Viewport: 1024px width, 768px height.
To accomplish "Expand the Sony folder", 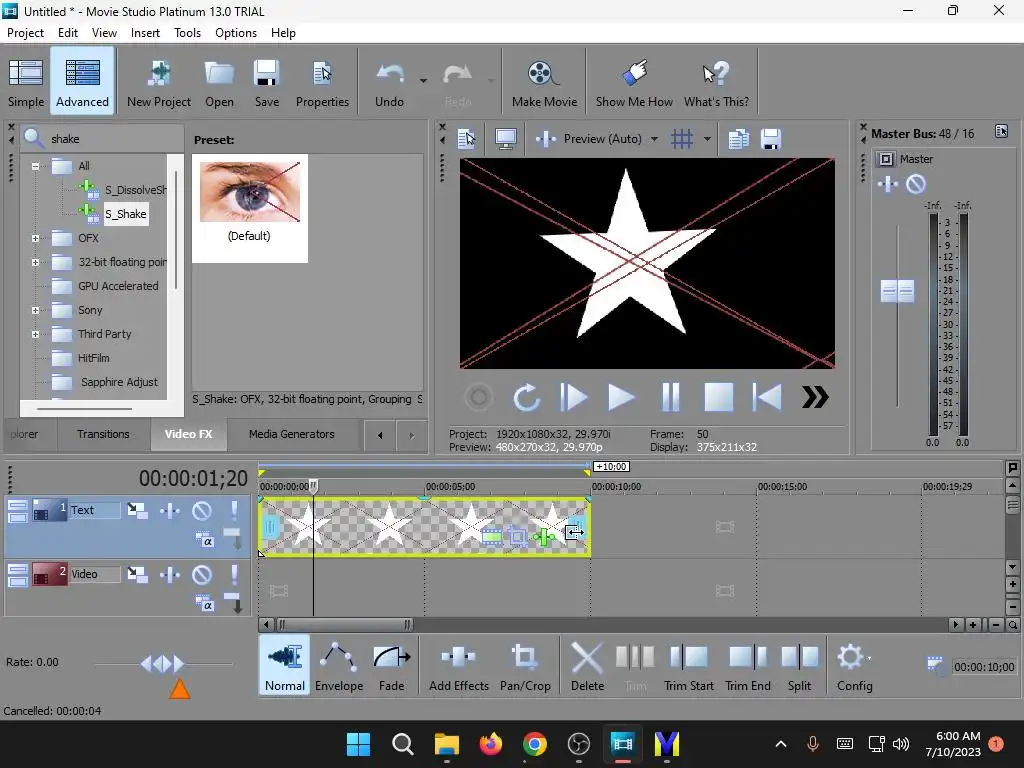I will pyautogui.click(x=36, y=310).
